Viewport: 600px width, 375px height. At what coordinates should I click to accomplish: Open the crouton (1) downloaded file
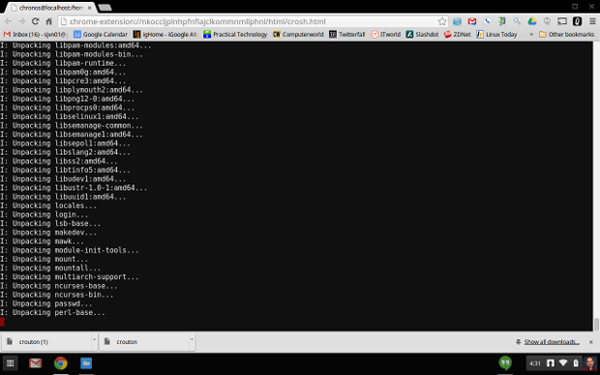46,342
